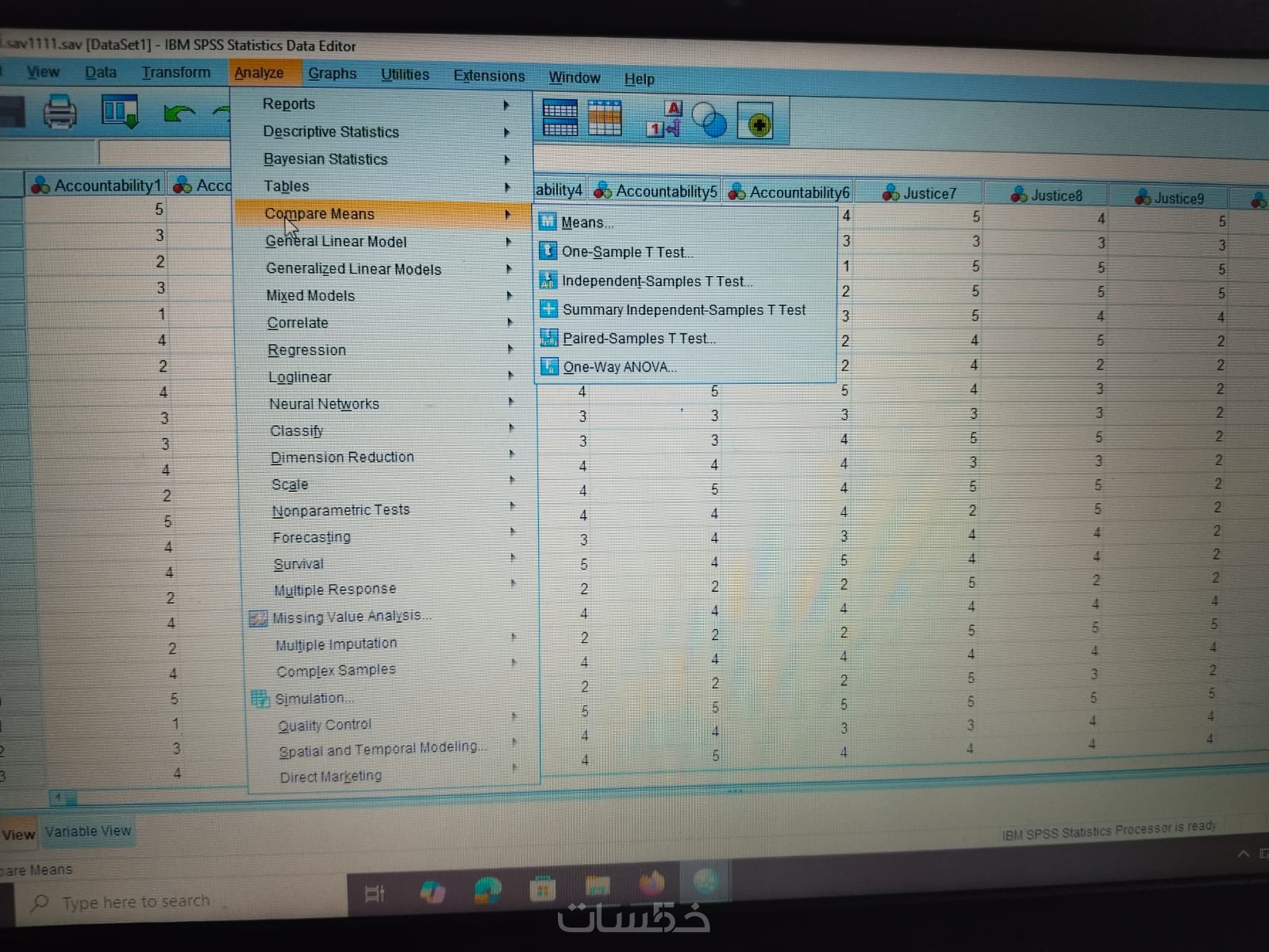Screen dimensions: 1269x952
Task: Open File Explorer from the taskbar
Action: click(x=598, y=886)
